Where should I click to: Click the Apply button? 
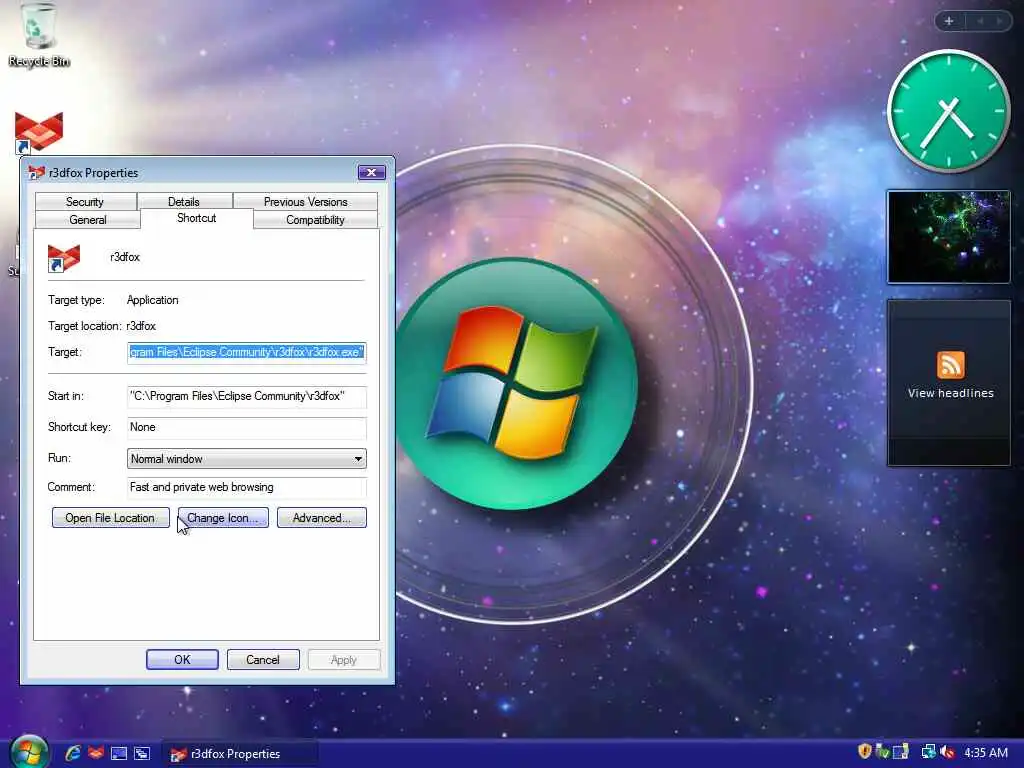click(344, 660)
